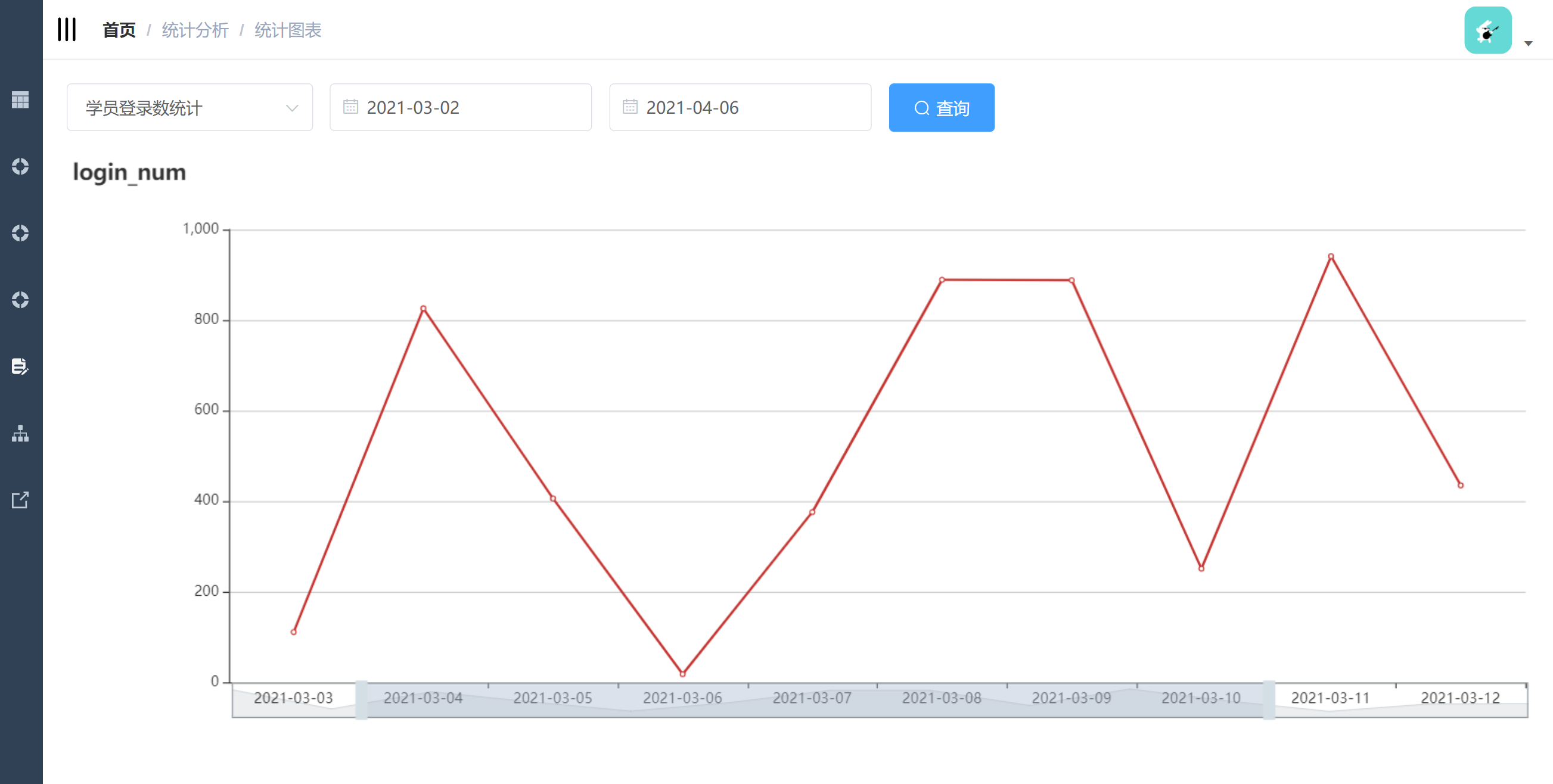Click the document edit sidebar icon
This screenshot has height=784, width=1553.
(x=20, y=366)
